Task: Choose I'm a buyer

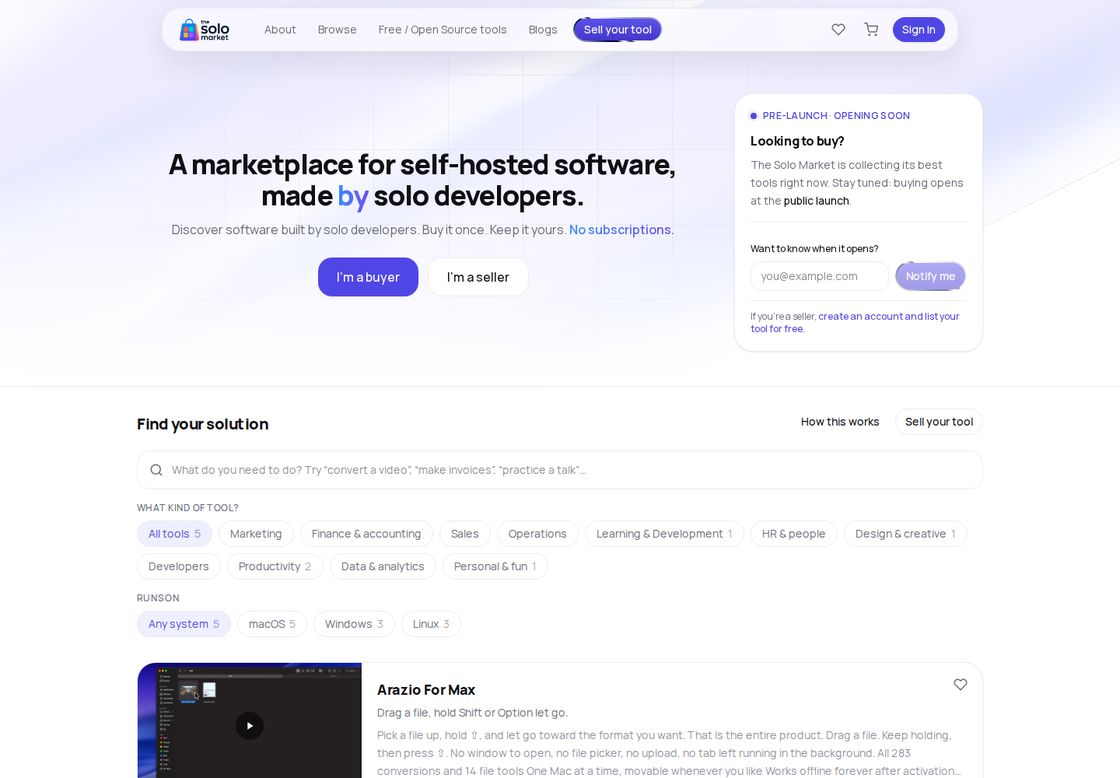Action: coord(368,277)
